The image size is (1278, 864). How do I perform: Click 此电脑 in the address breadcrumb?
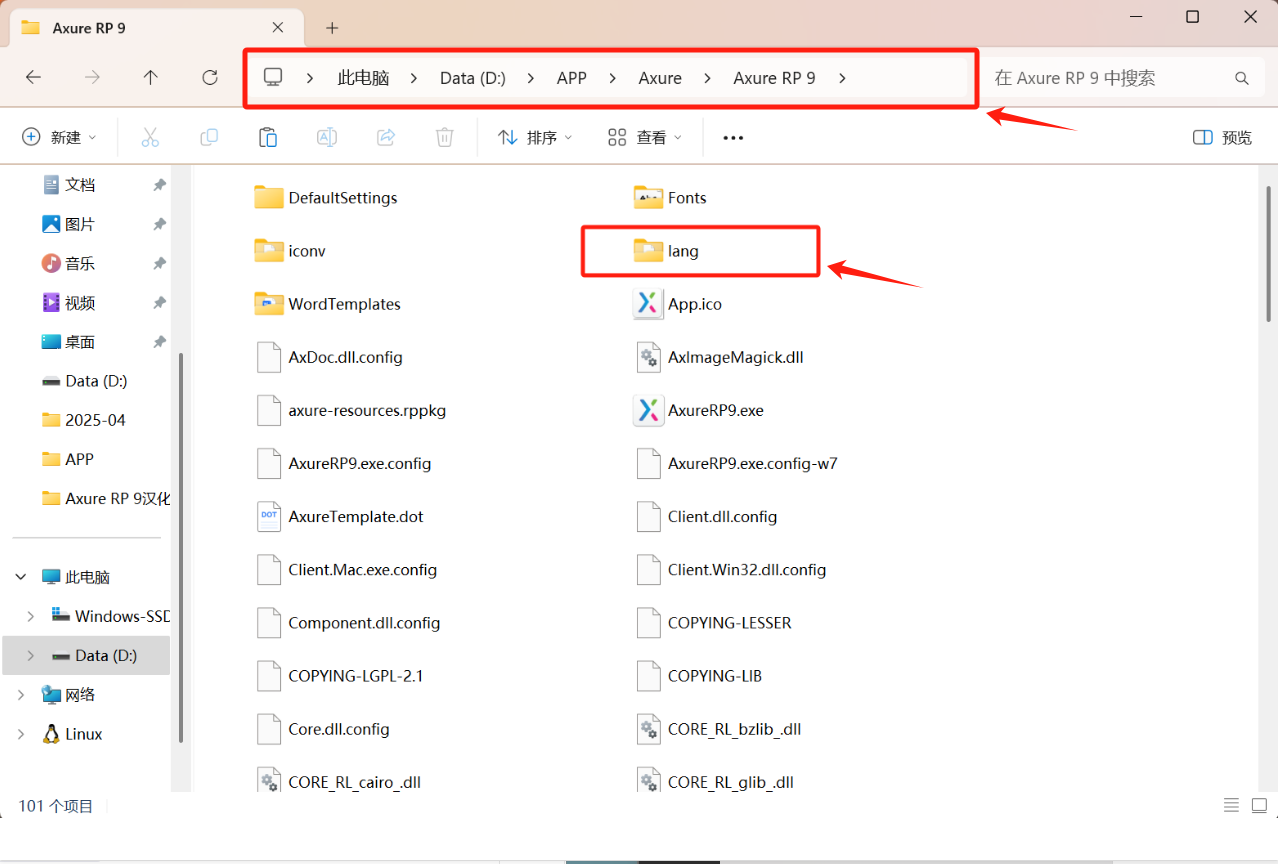click(x=363, y=78)
